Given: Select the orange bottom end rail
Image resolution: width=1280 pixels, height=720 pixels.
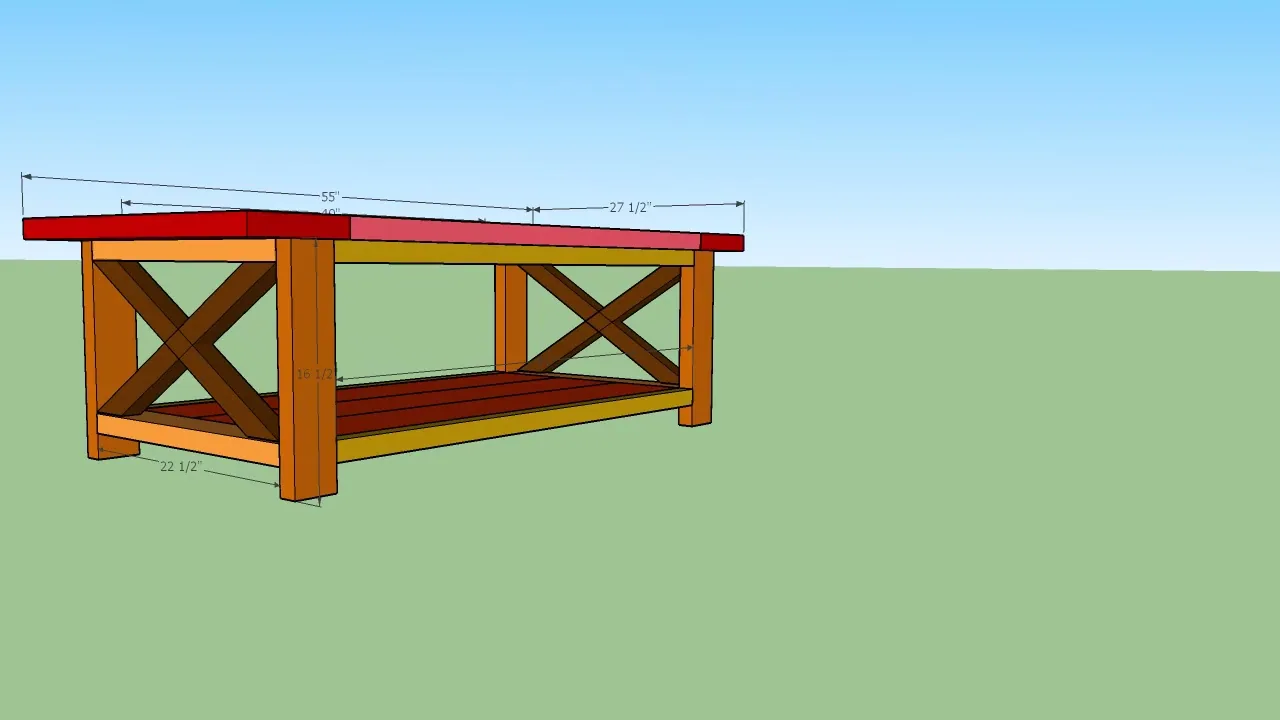Looking at the screenshot, I should (188, 439).
